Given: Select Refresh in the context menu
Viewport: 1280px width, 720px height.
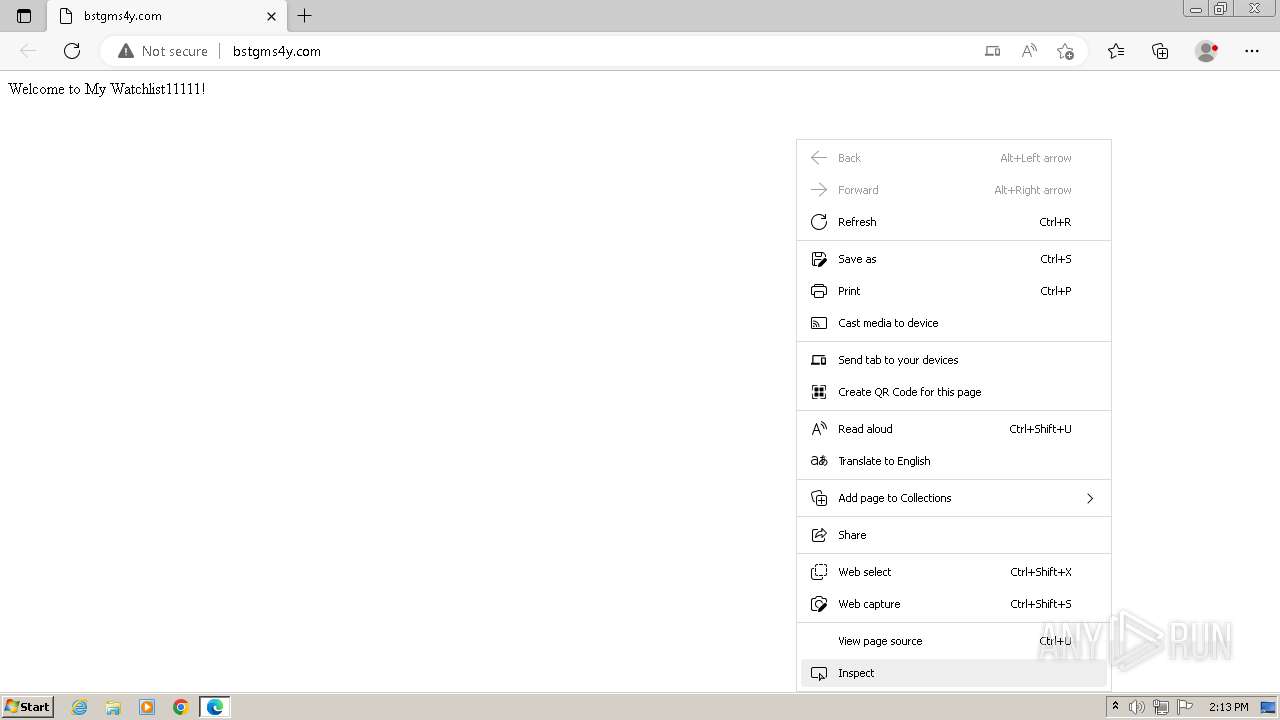Looking at the screenshot, I should (954, 222).
